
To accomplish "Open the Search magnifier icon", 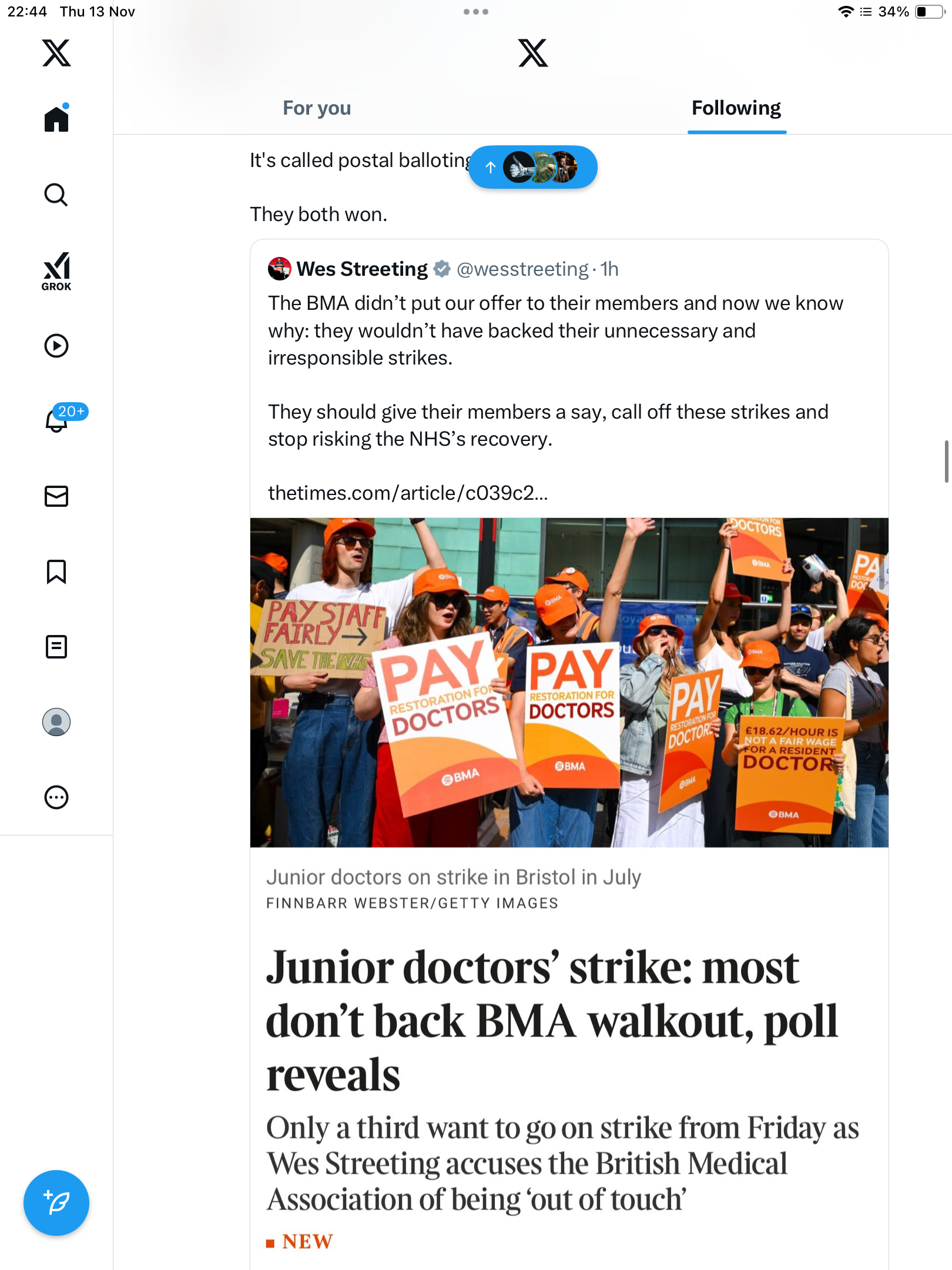I will coord(56,195).
